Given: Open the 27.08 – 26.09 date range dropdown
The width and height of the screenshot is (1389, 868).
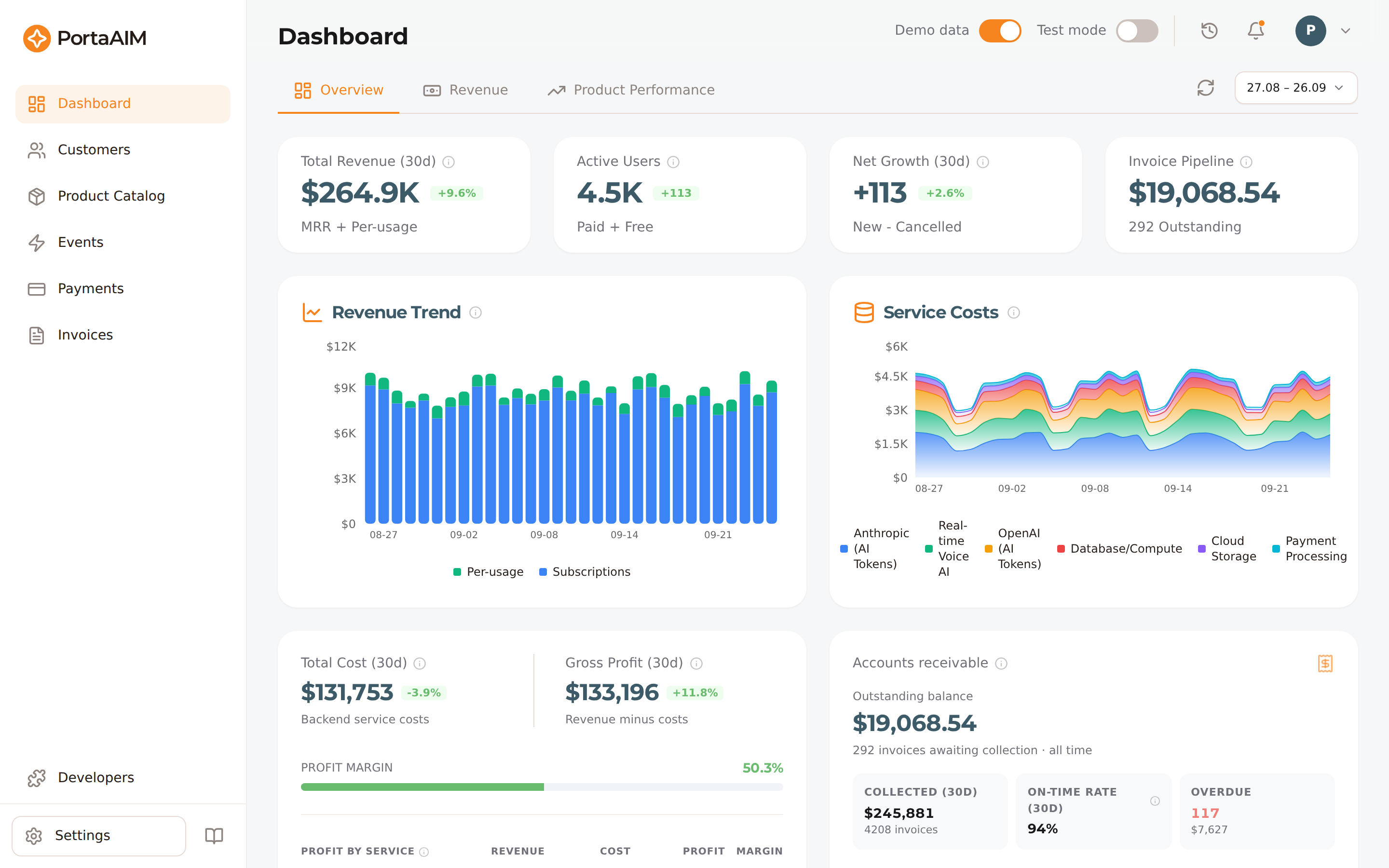Looking at the screenshot, I should (x=1295, y=88).
